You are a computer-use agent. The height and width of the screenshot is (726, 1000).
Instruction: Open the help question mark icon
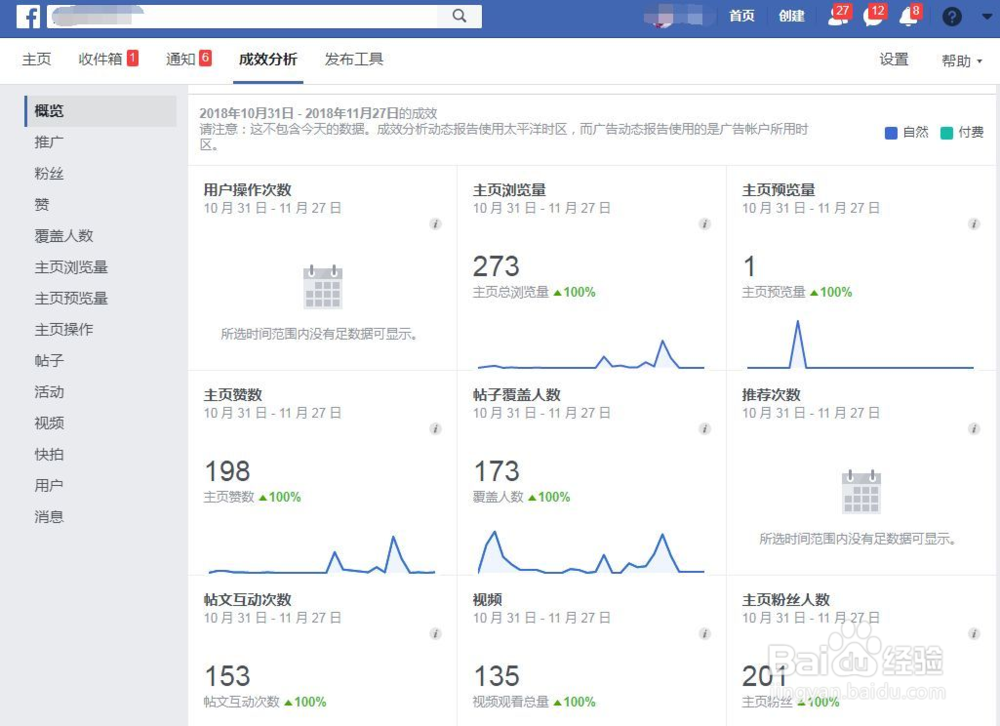(x=952, y=17)
